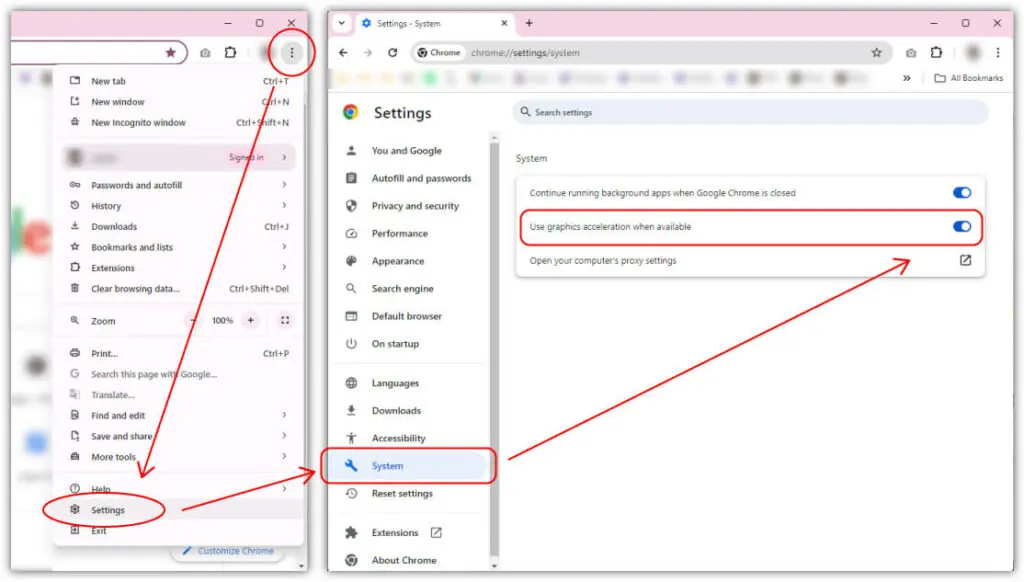The height and width of the screenshot is (582, 1024).
Task: Click the three-dot Chrome menu icon
Action: click(x=291, y=53)
